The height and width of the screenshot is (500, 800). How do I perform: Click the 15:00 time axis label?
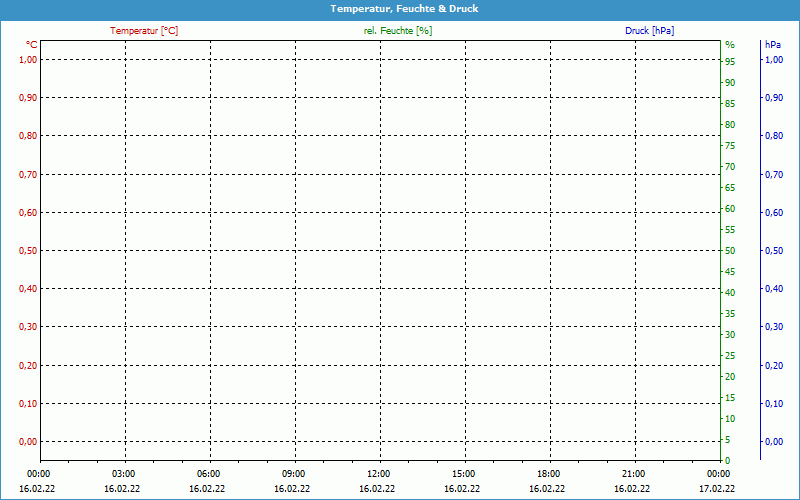(464, 474)
